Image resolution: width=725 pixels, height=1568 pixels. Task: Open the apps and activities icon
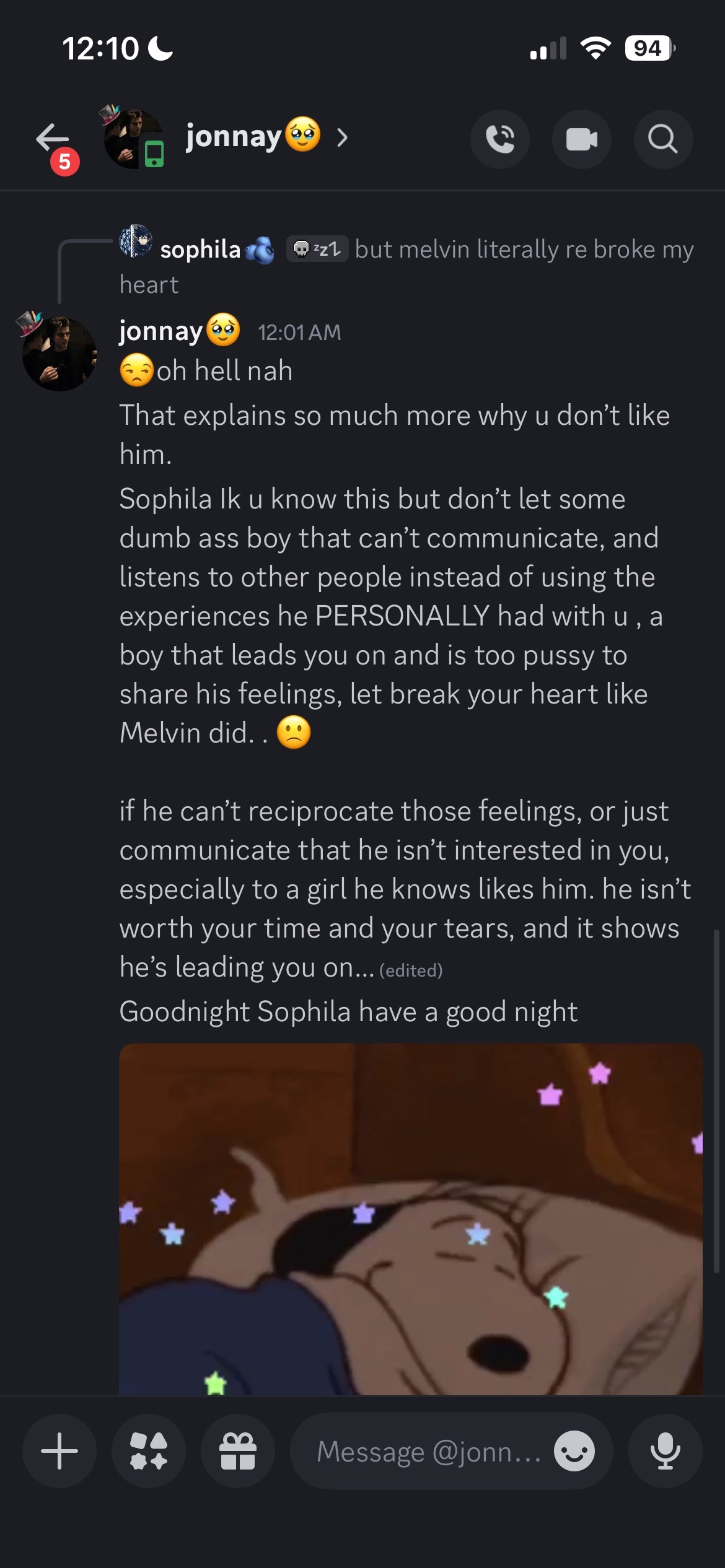(149, 1451)
